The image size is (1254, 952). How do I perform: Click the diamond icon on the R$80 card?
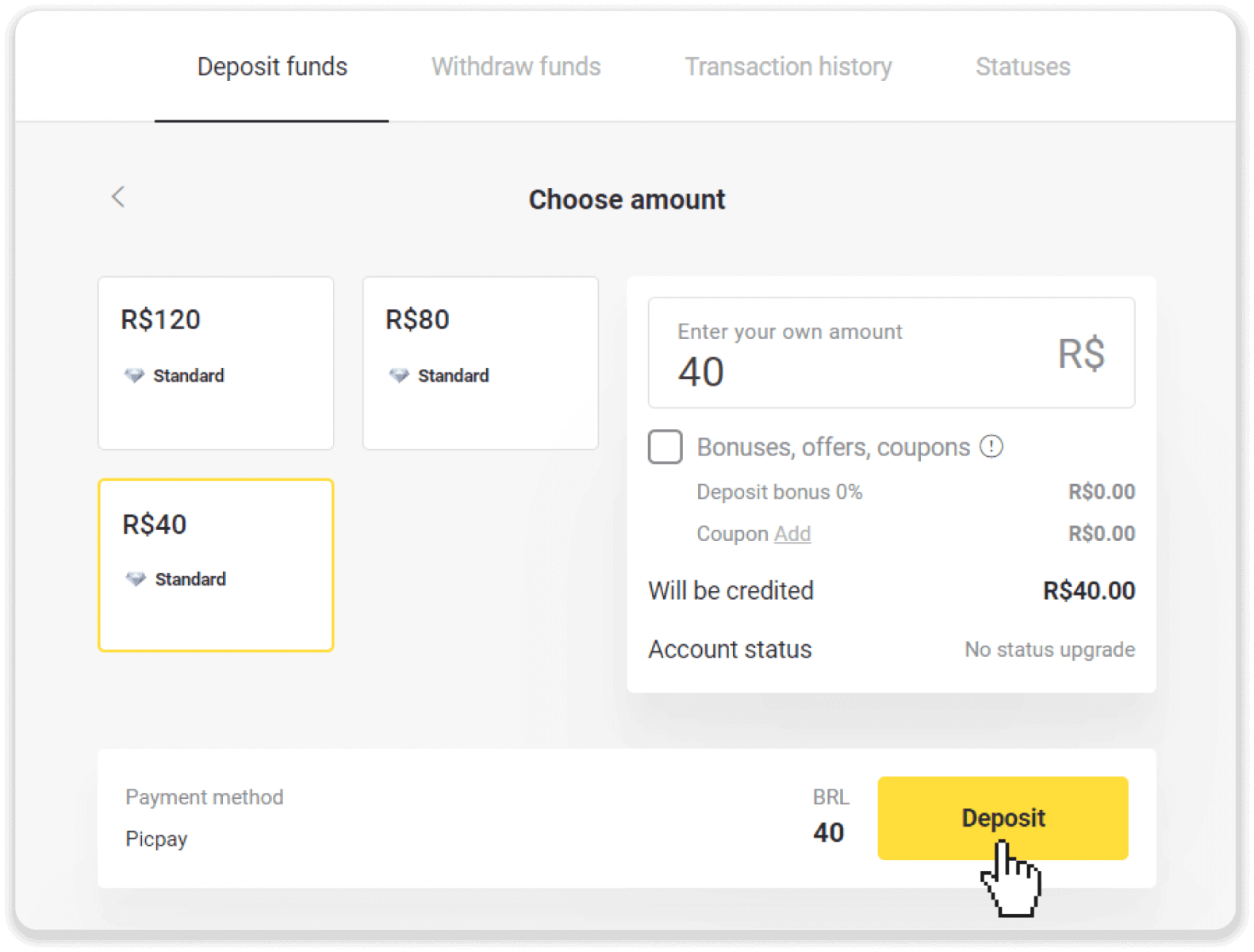pyautogui.click(x=400, y=376)
